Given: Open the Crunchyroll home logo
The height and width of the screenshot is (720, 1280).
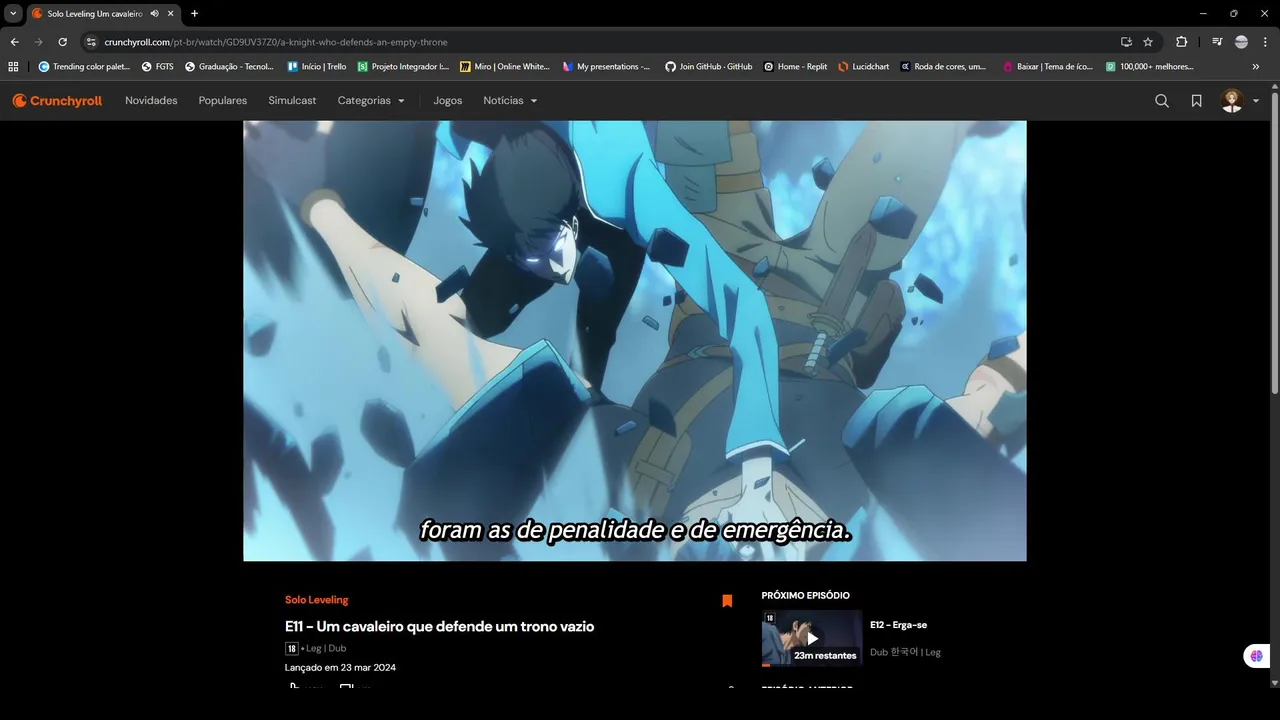Looking at the screenshot, I should (57, 101).
